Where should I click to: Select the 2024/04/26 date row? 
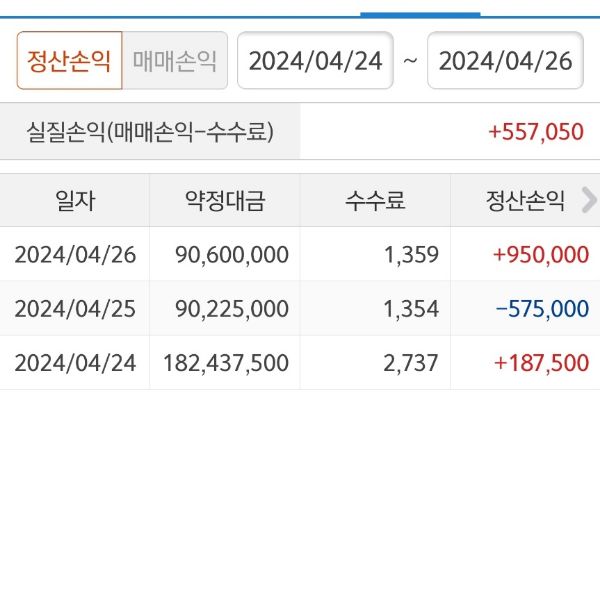coord(75,254)
